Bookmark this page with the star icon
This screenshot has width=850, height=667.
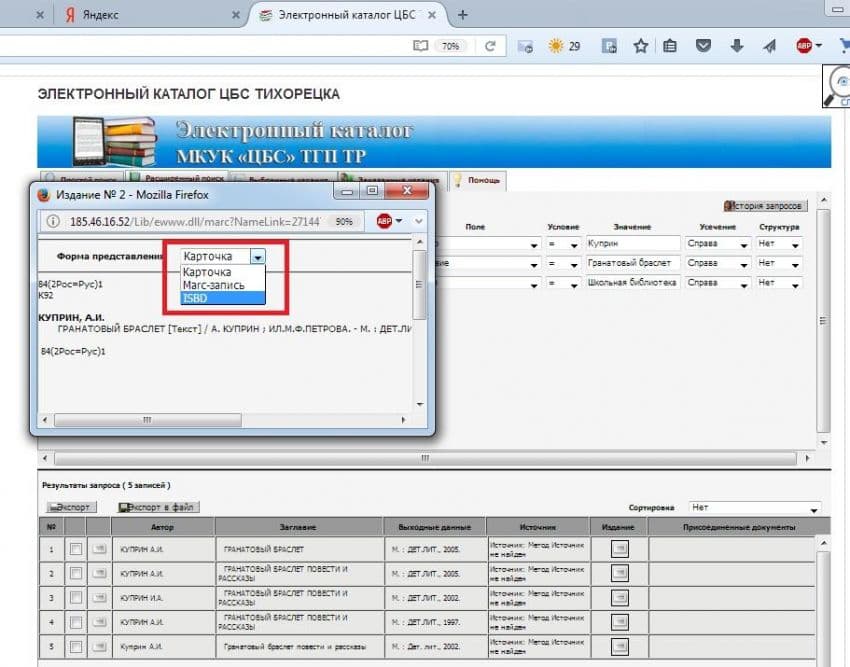click(641, 46)
